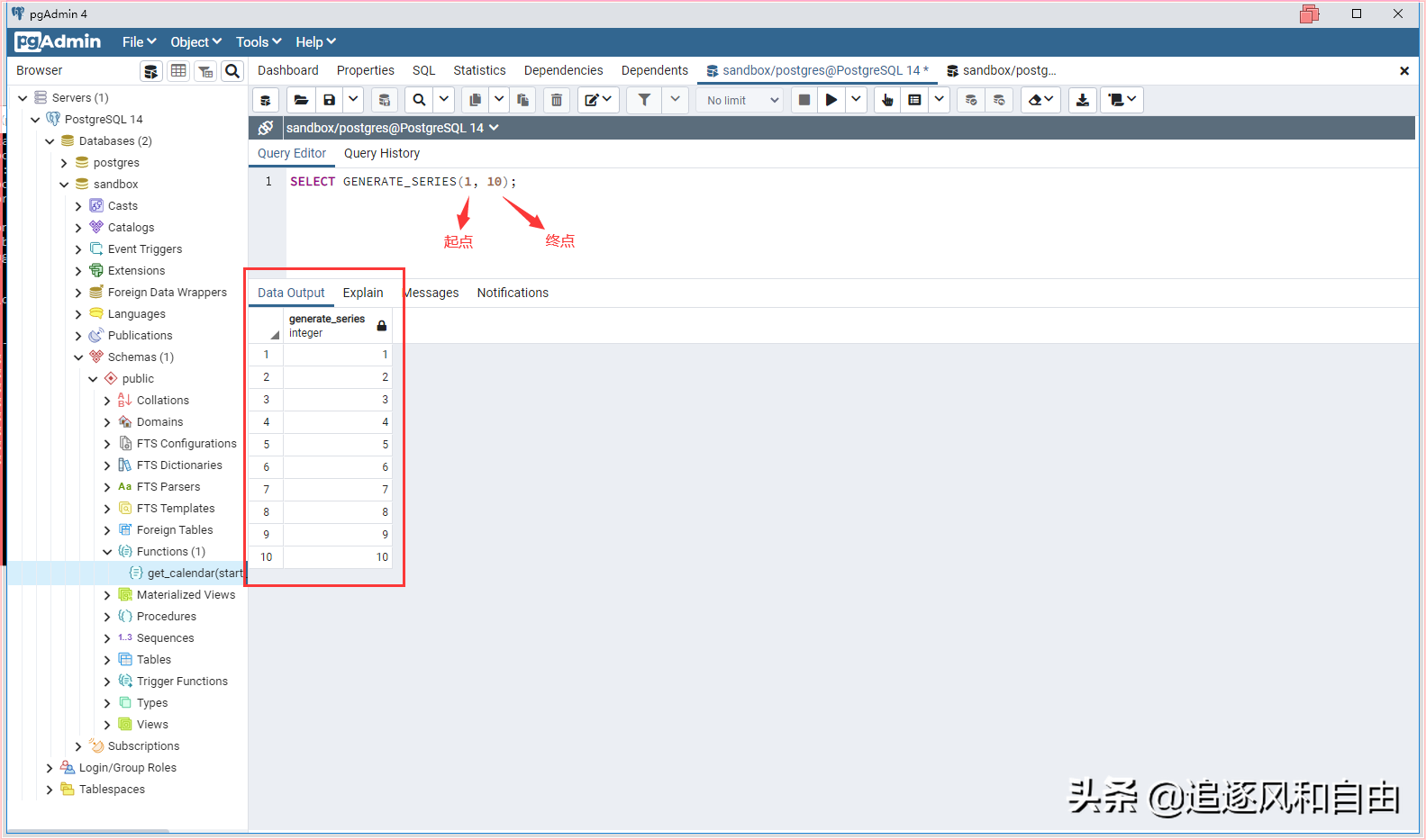
Task: Click the download results as CSV icon
Action: [1083, 100]
